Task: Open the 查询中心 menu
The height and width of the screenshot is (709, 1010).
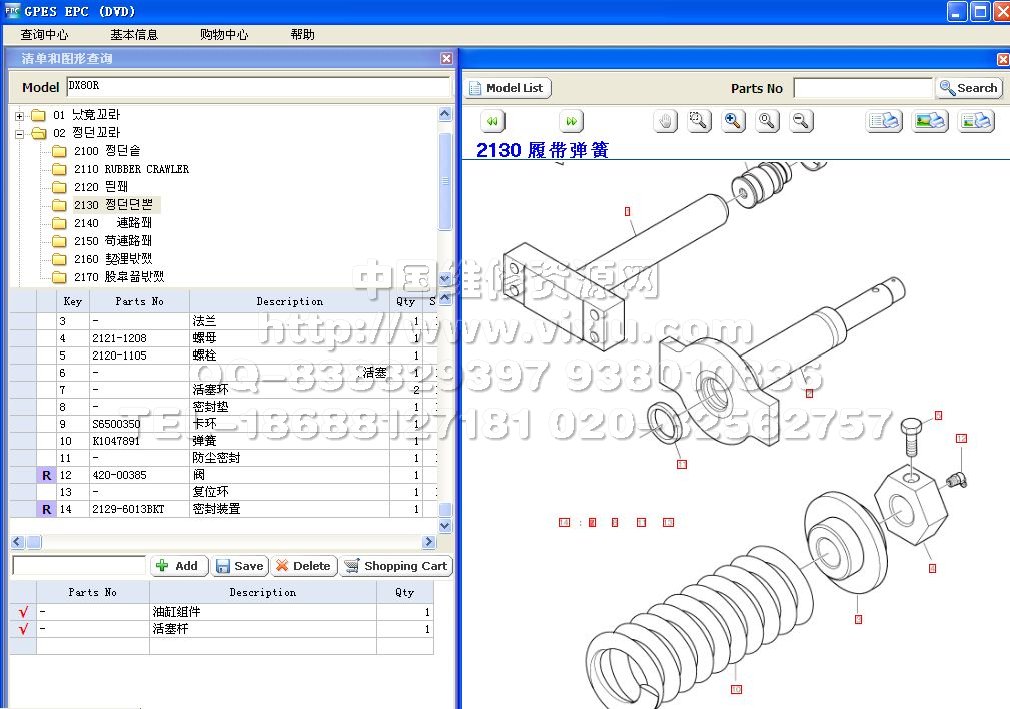Action: coord(44,34)
